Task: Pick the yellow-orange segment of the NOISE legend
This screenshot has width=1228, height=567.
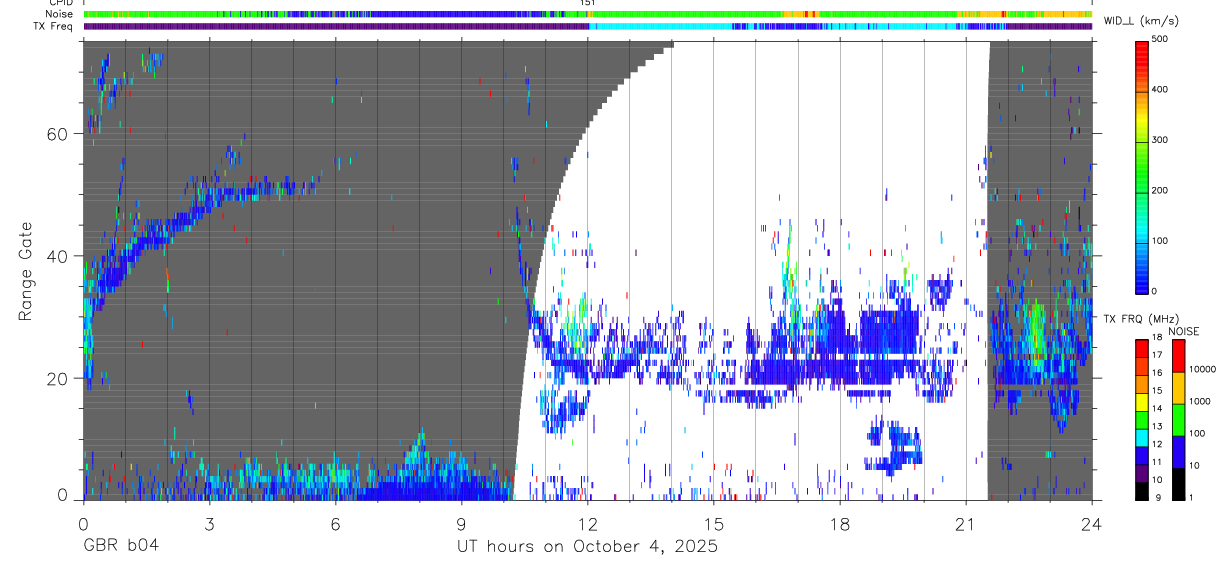Action: tap(1178, 386)
